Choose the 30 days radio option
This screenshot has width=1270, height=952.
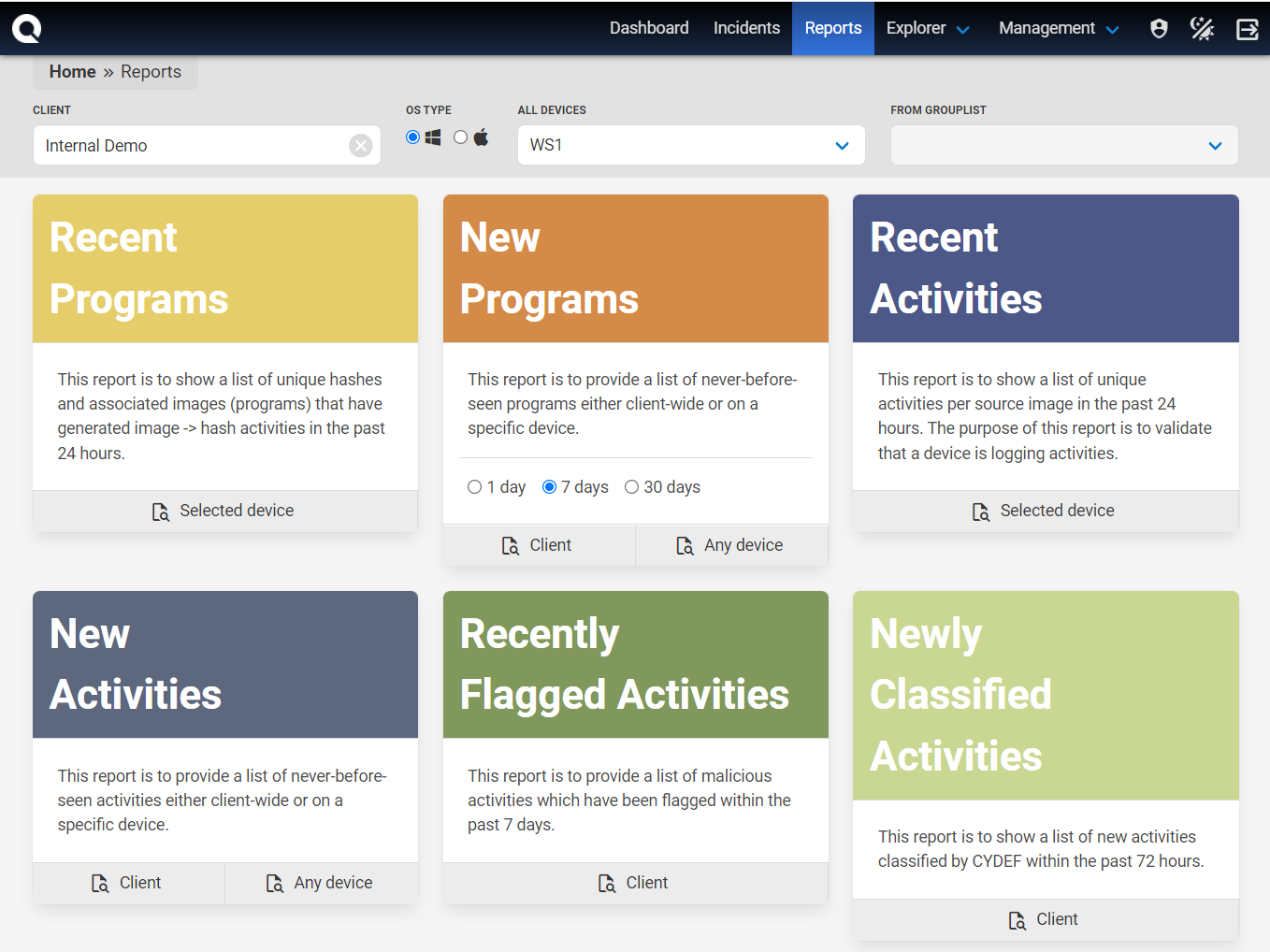tap(631, 487)
